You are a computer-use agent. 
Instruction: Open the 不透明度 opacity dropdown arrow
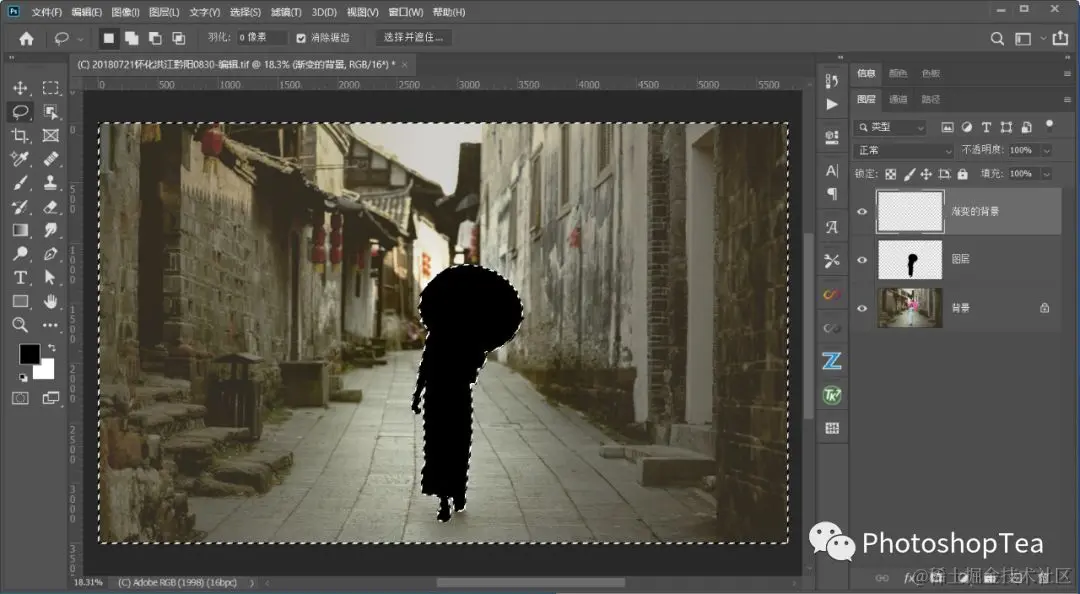tap(1047, 150)
